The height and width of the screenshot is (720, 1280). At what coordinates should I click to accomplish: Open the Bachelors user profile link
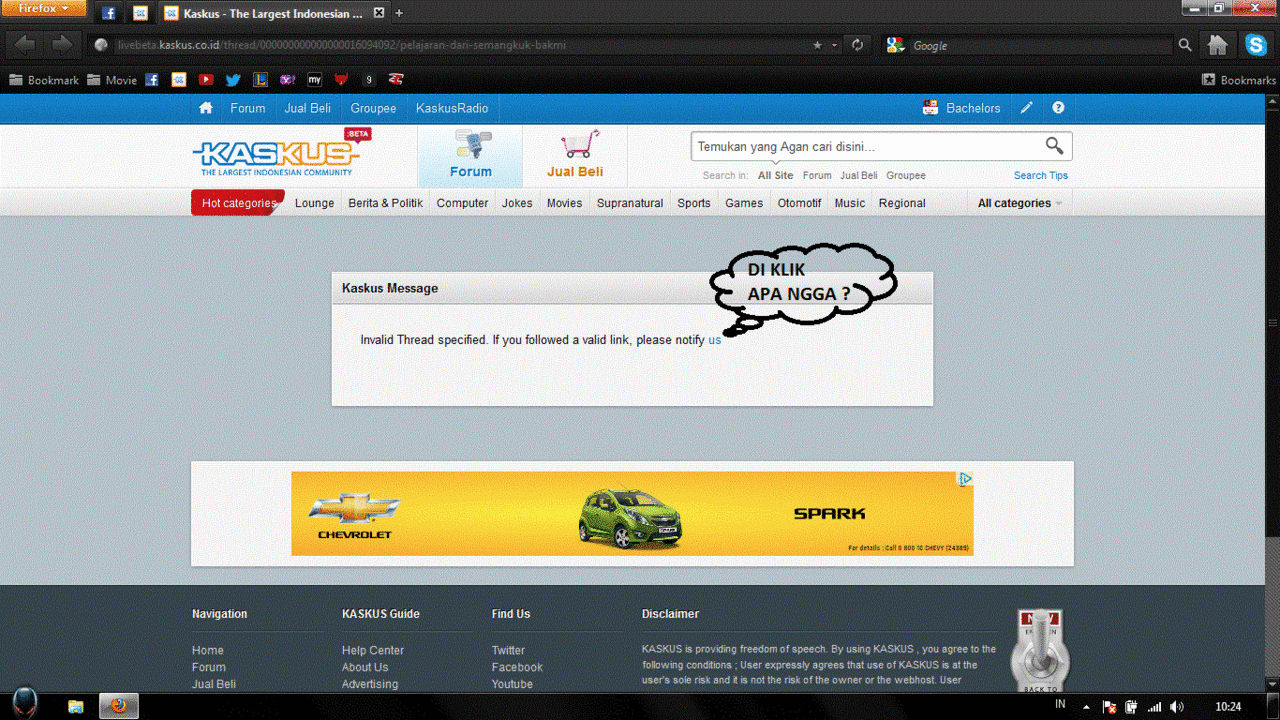tap(961, 108)
